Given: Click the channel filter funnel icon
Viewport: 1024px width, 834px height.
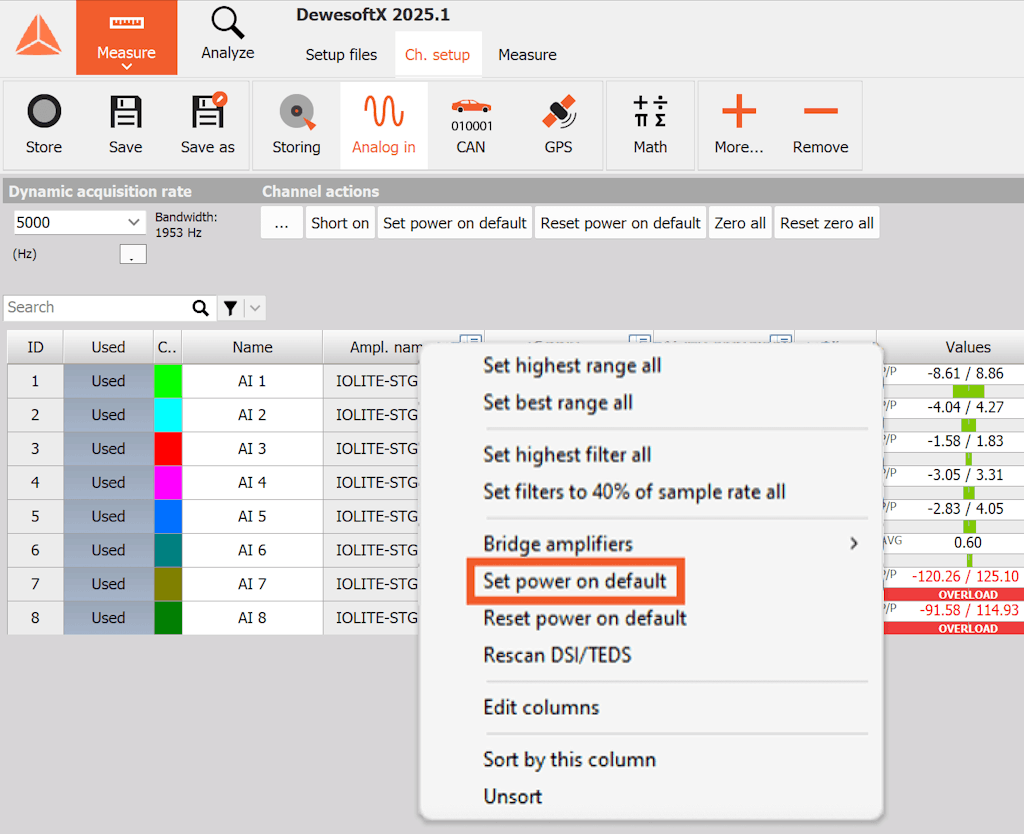Looking at the screenshot, I should (x=230, y=308).
